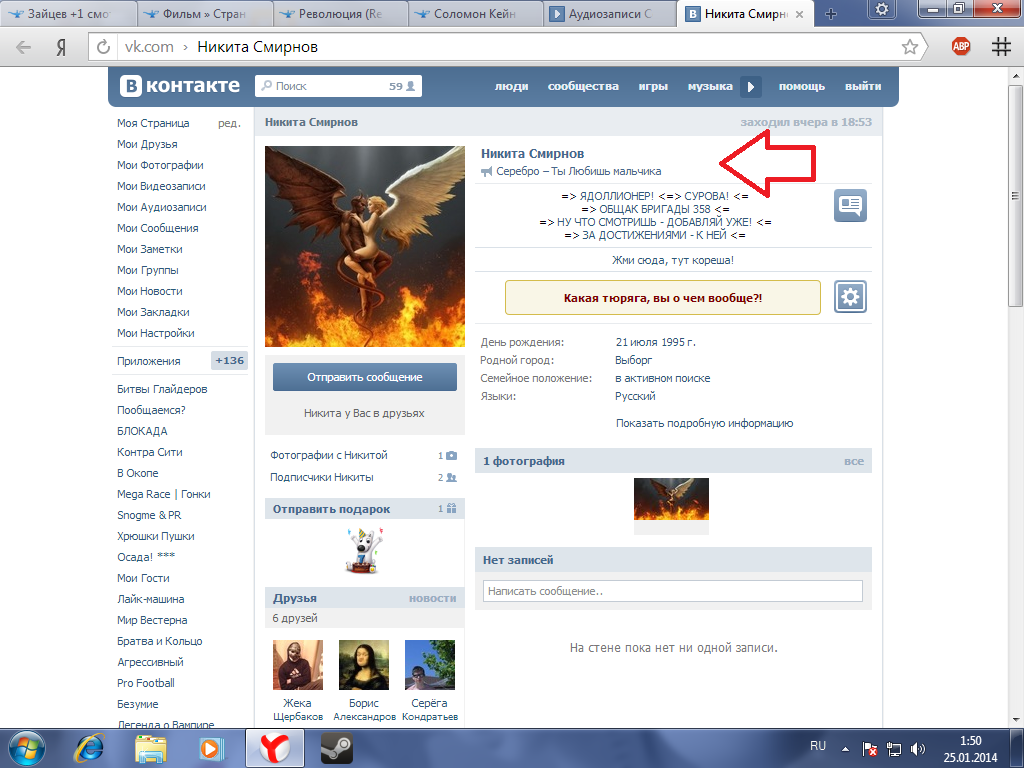Reload the page with refresh icon
Image resolution: width=1024 pixels, height=768 pixels.
(x=103, y=47)
